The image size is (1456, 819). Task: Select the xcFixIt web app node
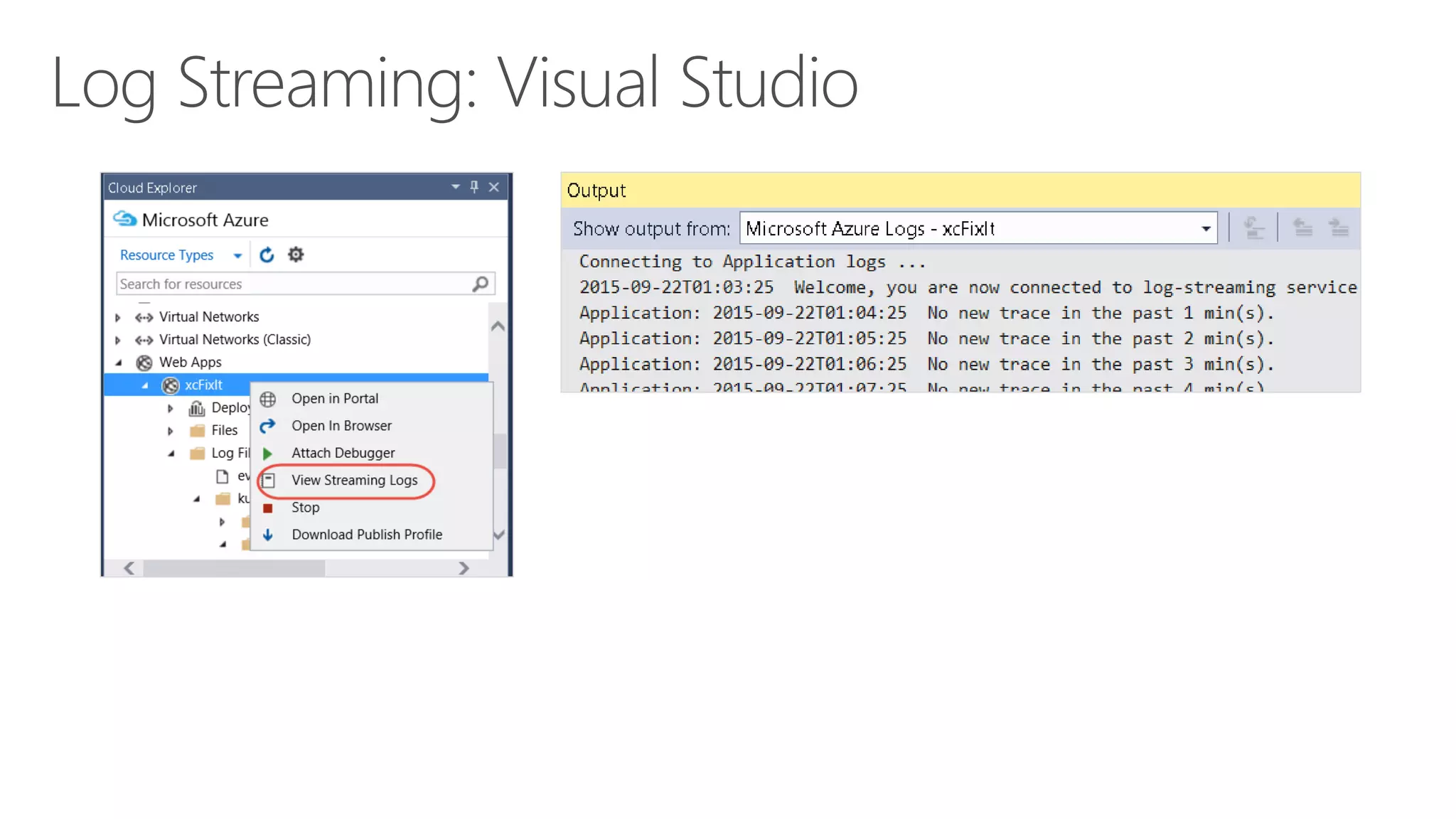tap(203, 385)
